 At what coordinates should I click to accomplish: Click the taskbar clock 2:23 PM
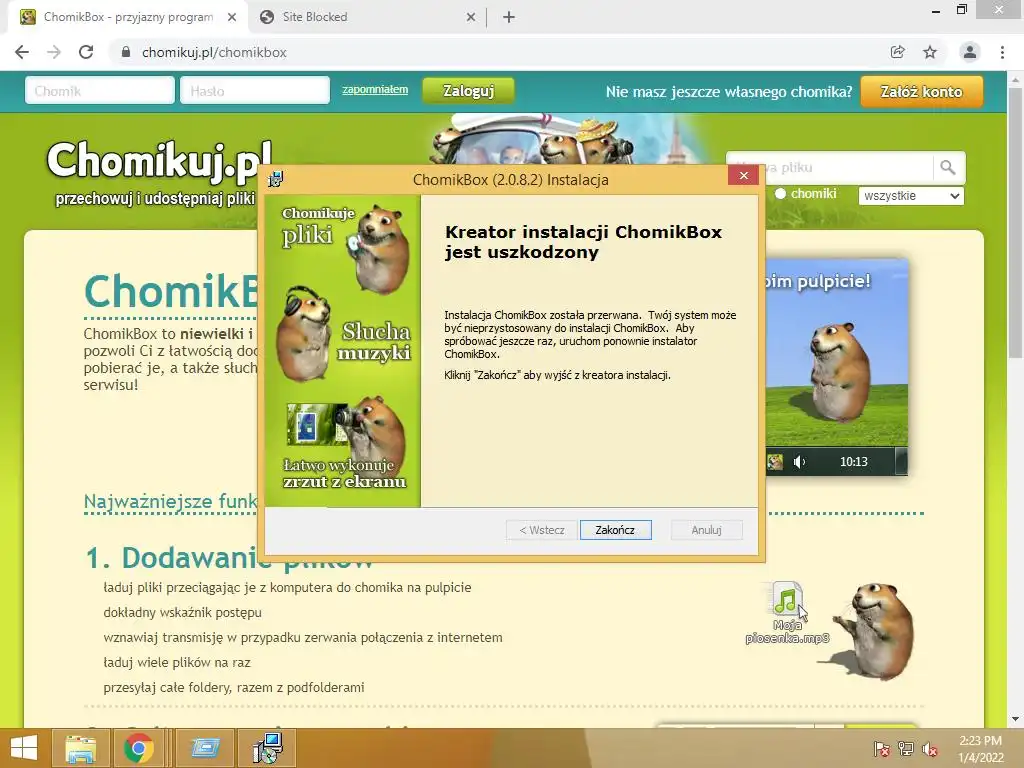(980, 749)
